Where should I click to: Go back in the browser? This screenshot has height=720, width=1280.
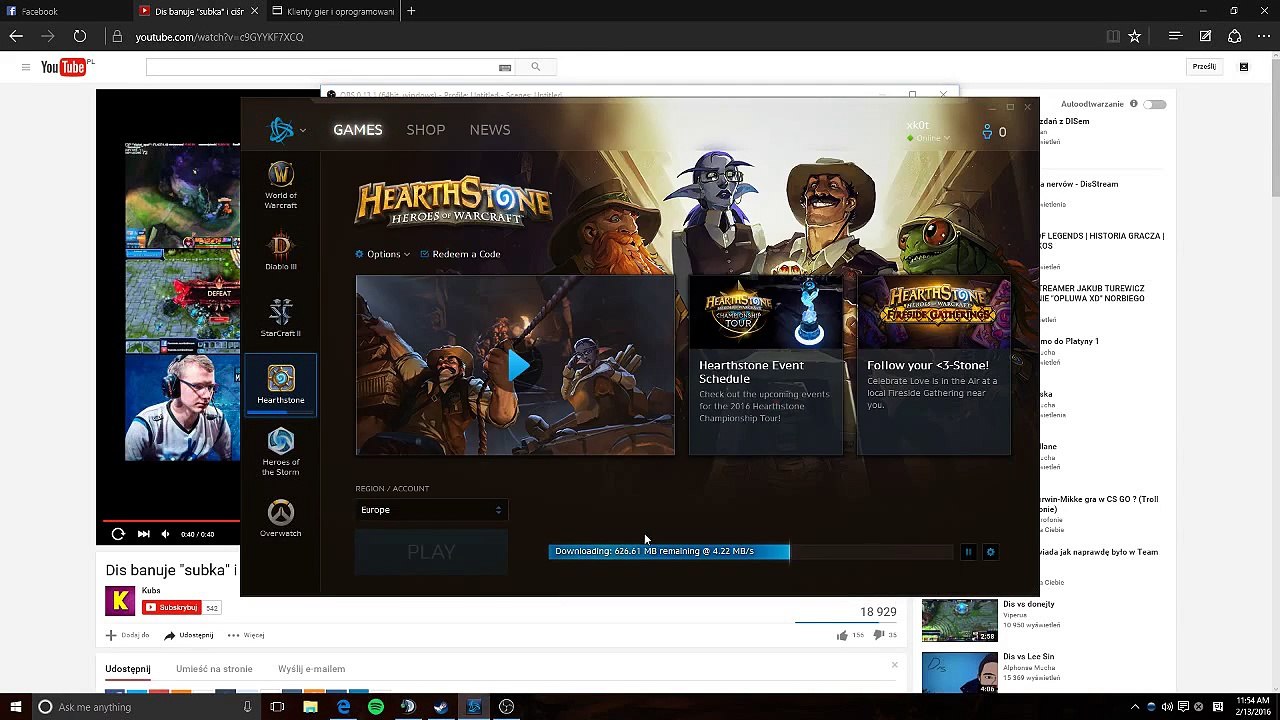pyautogui.click(x=16, y=36)
